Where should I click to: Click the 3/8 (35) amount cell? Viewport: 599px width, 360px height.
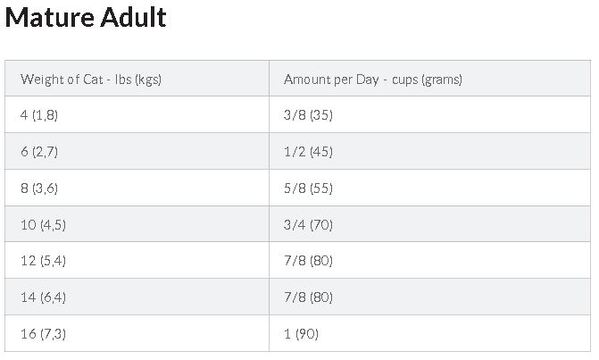430,115
